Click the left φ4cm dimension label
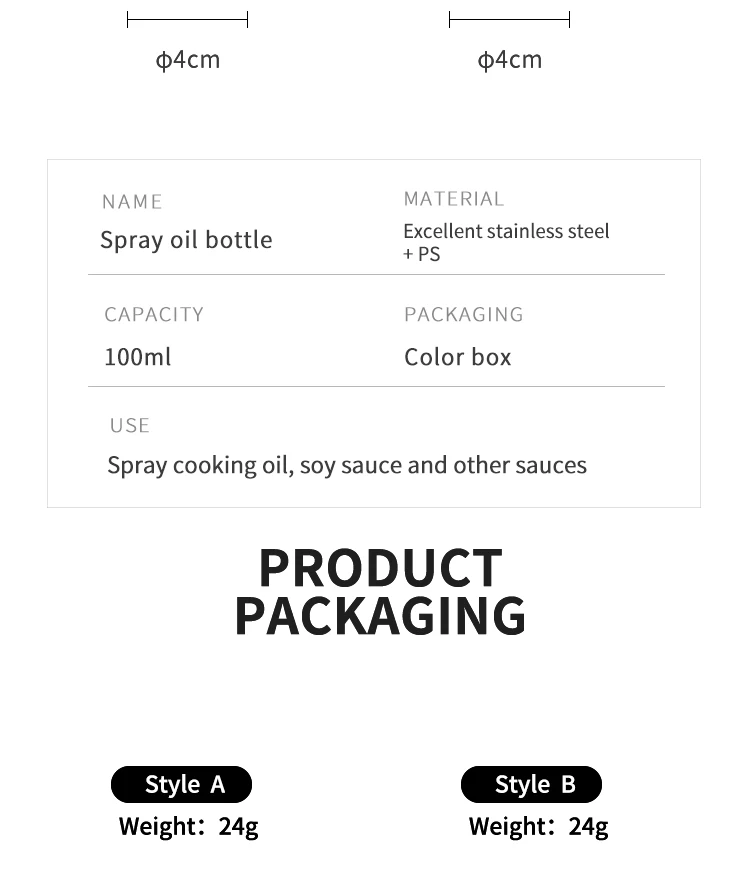Viewport: 750px width, 870px height. click(188, 60)
